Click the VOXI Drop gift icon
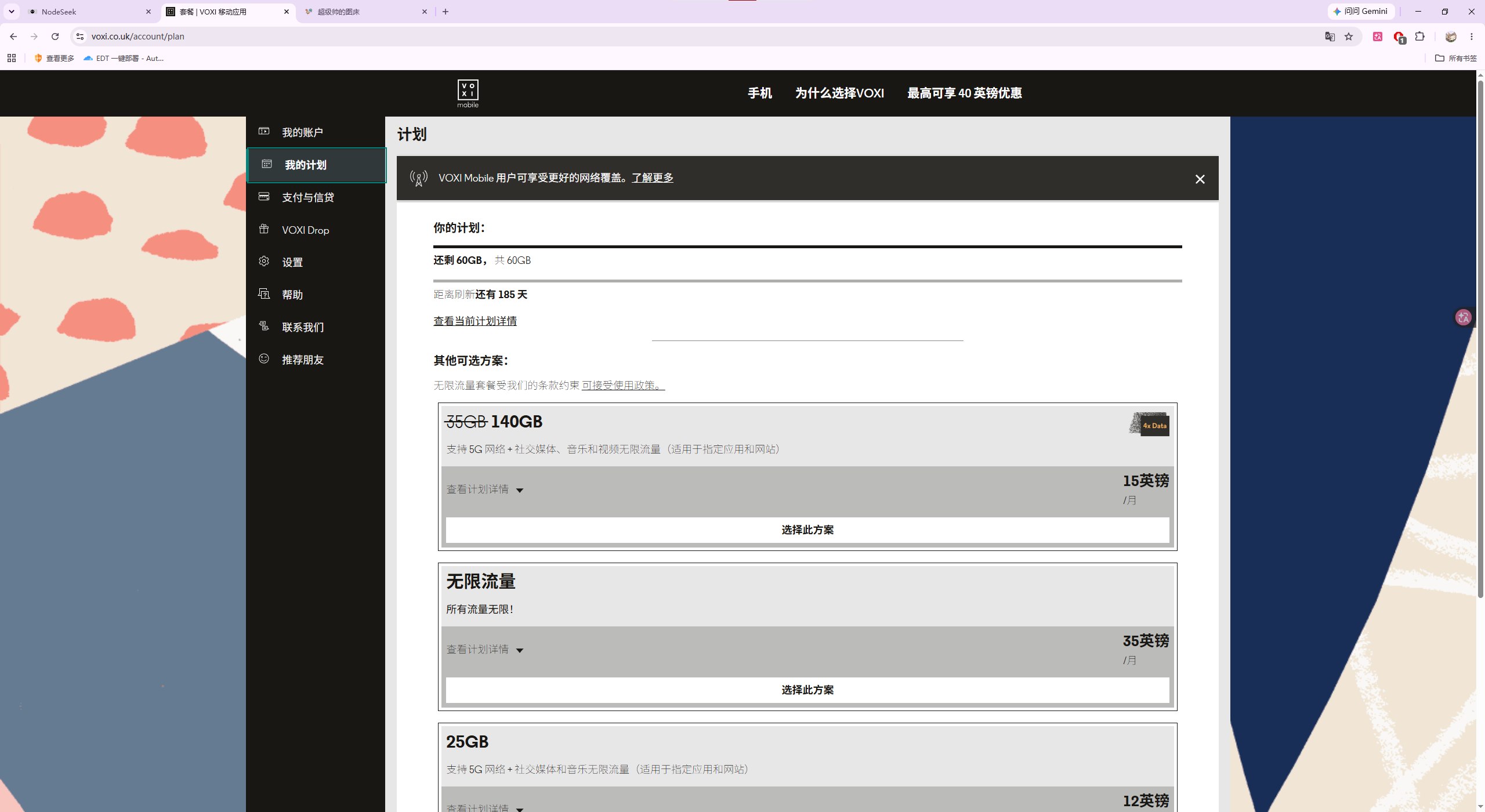This screenshot has width=1485, height=812. tap(264, 229)
